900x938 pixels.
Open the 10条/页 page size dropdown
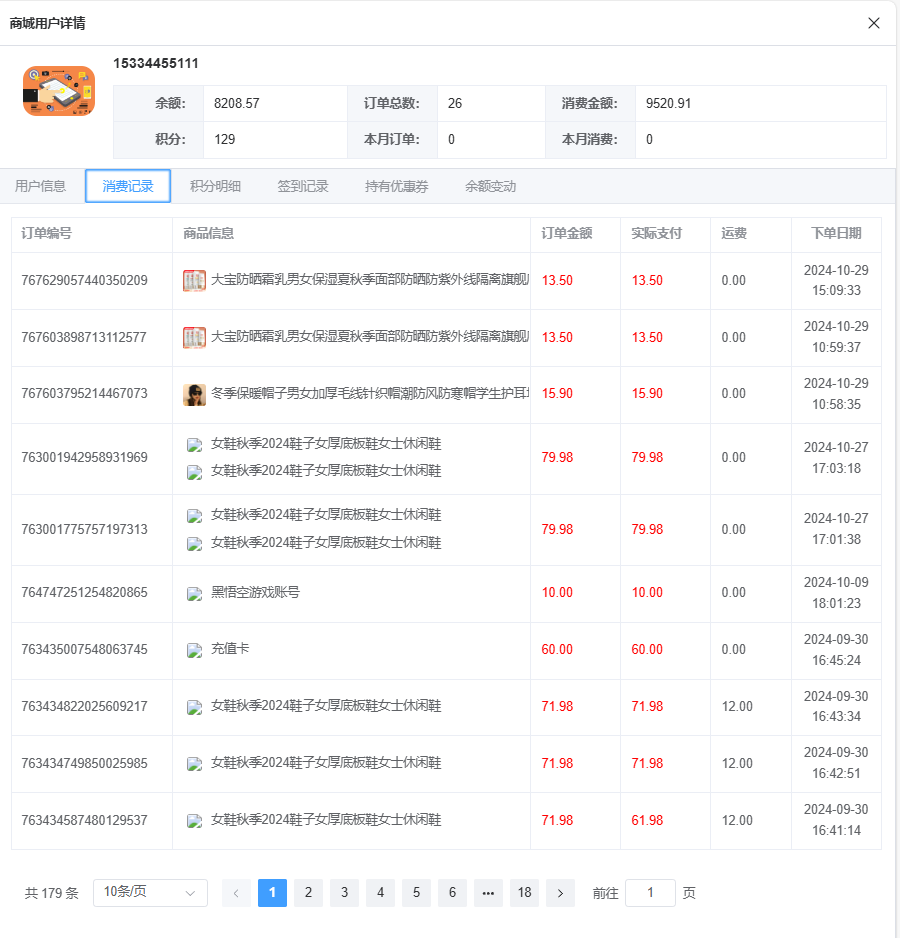tap(150, 893)
